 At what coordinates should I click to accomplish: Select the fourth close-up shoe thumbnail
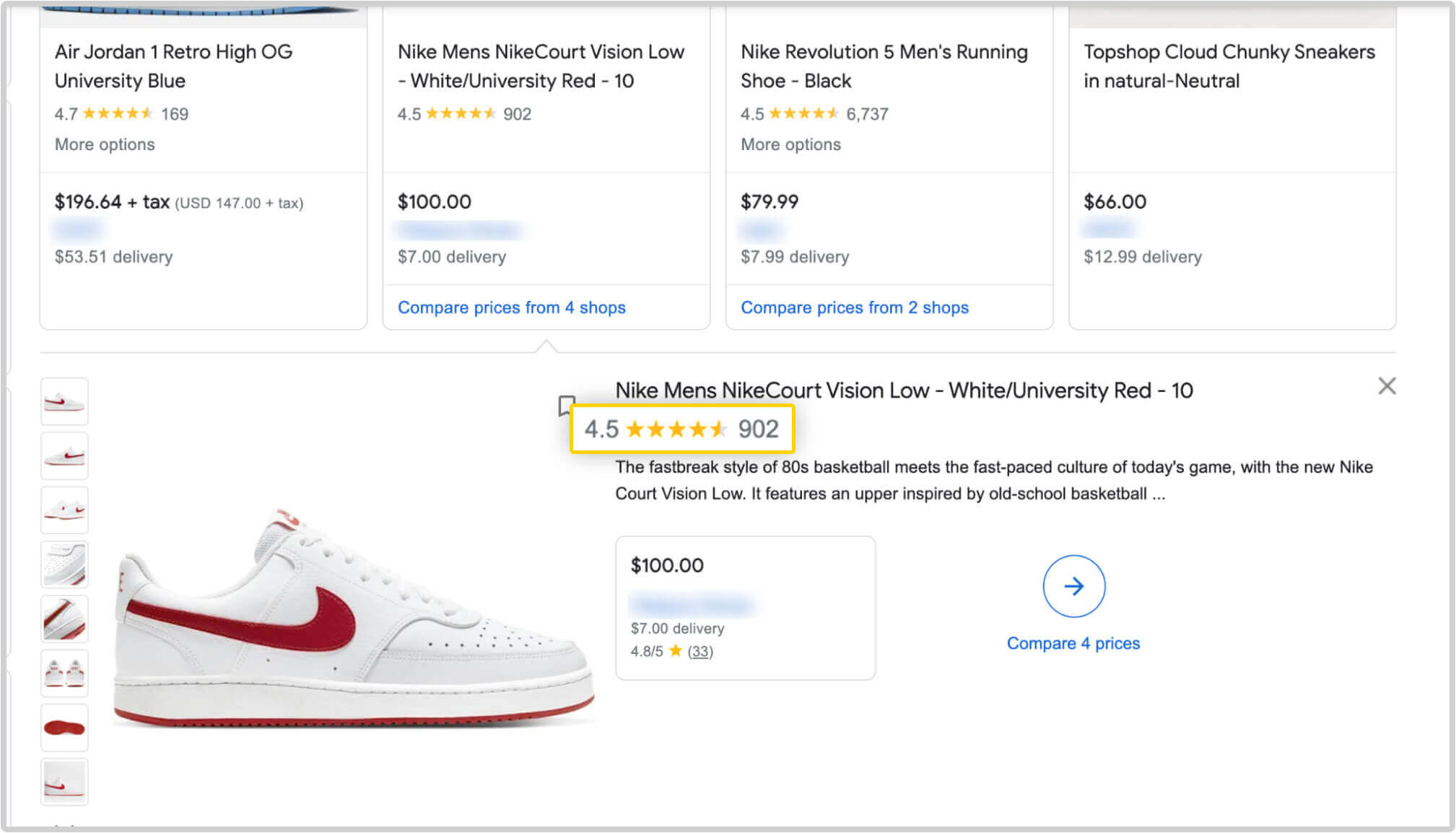click(64, 564)
